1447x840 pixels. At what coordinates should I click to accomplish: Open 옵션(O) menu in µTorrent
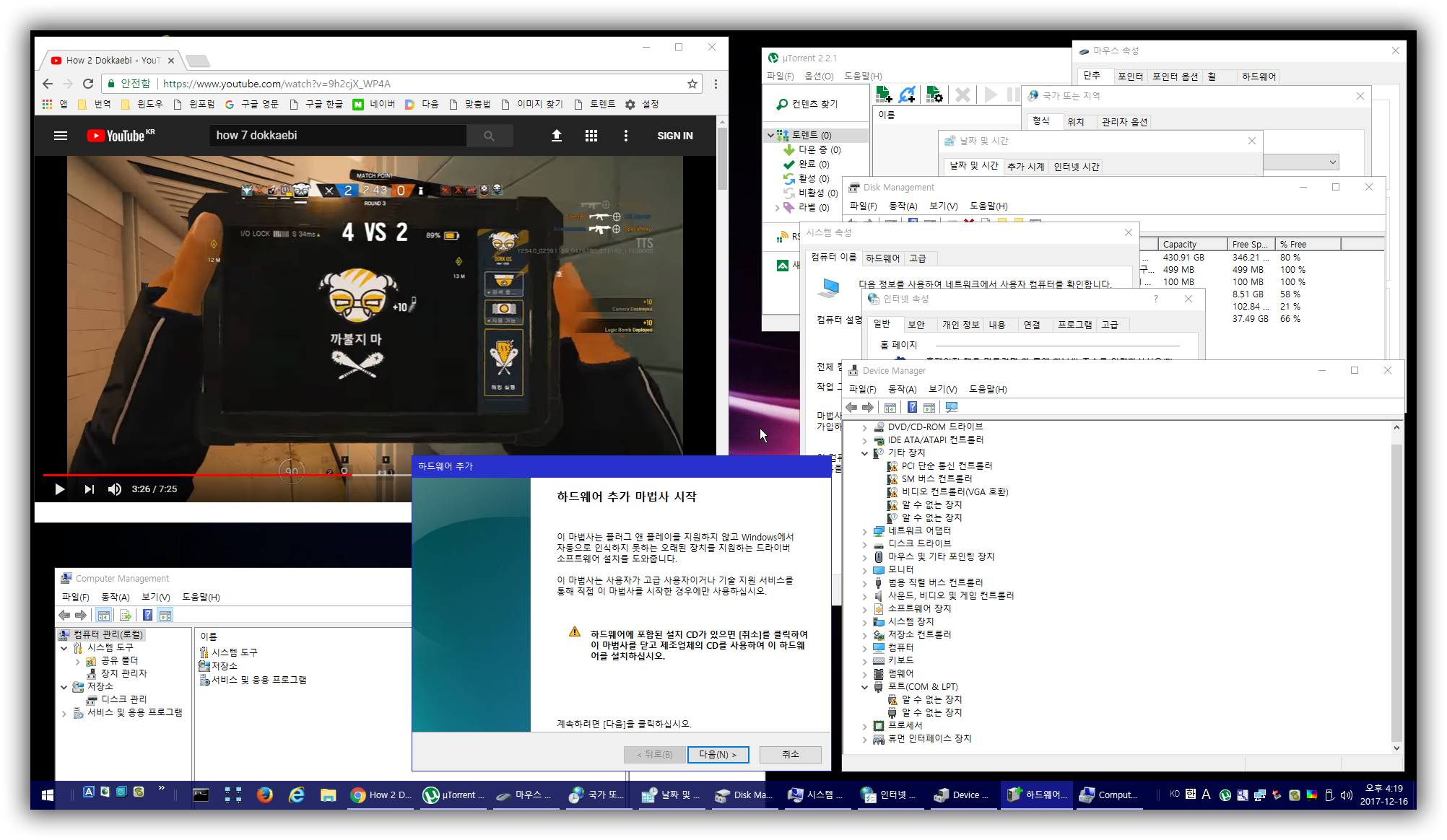click(x=819, y=76)
